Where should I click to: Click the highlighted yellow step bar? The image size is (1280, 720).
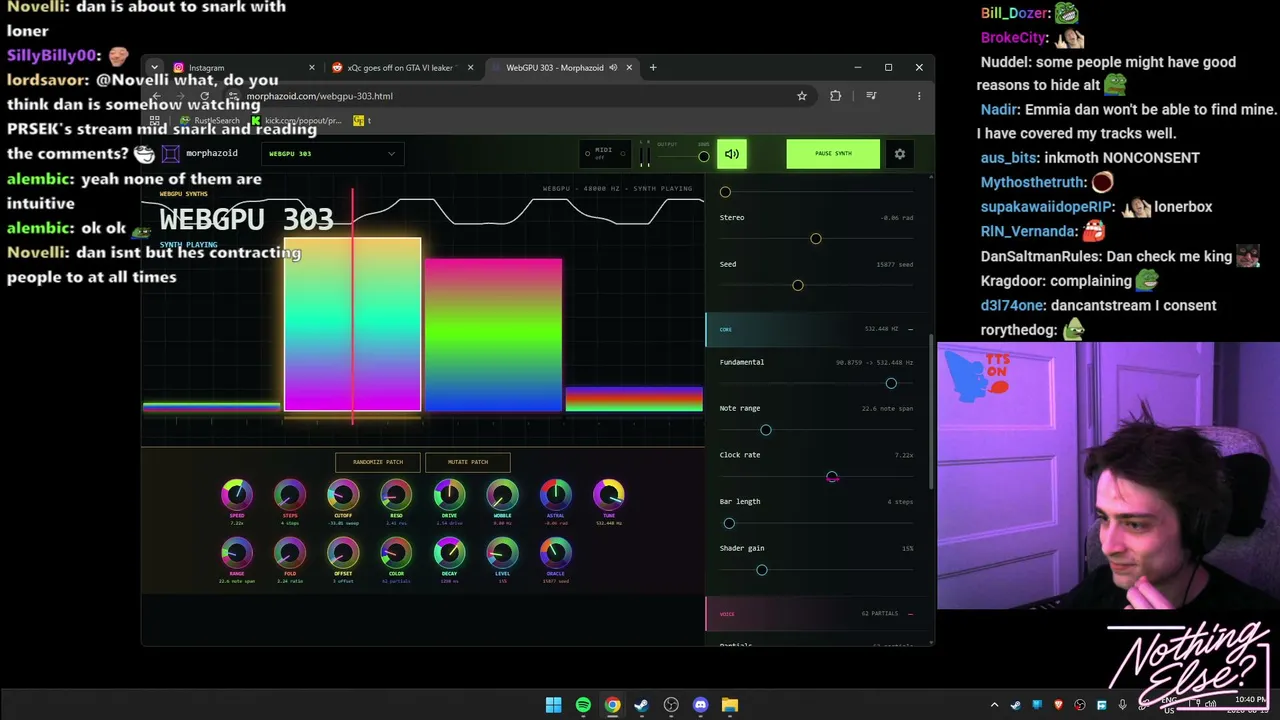point(352,325)
